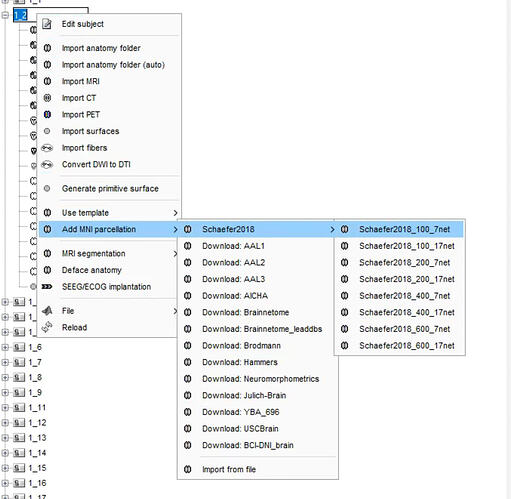The width and height of the screenshot is (511, 499).
Task: Choose Schaefer2018_200_17net parcellation
Action: pyautogui.click(x=400, y=279)
